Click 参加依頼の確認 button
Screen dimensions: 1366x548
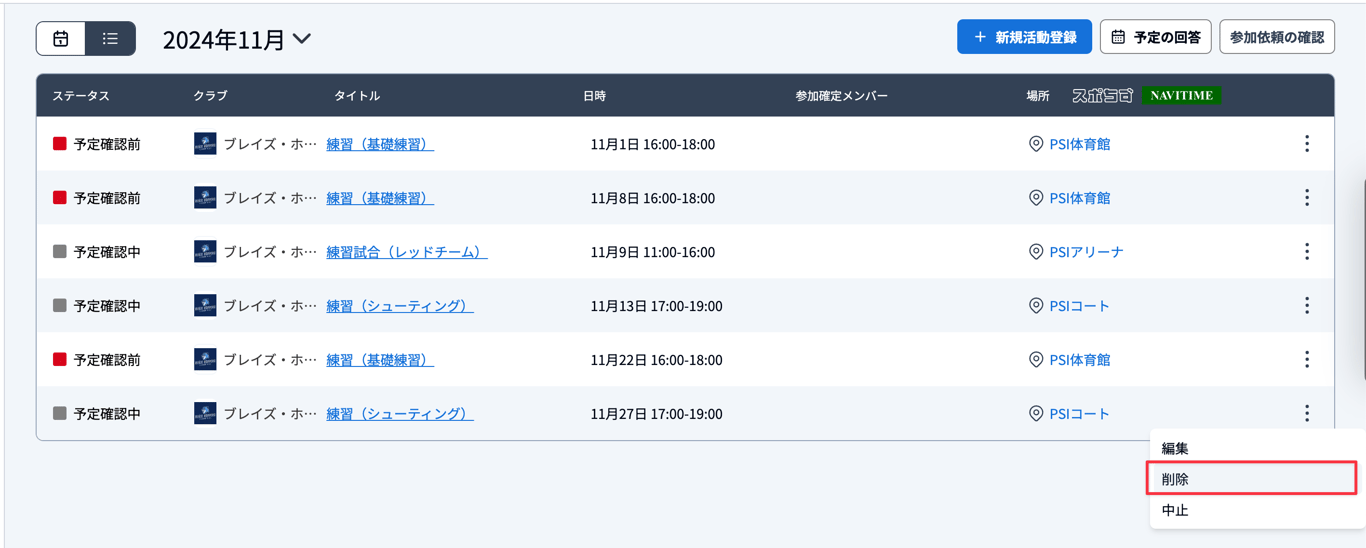tap(1276, 37)
